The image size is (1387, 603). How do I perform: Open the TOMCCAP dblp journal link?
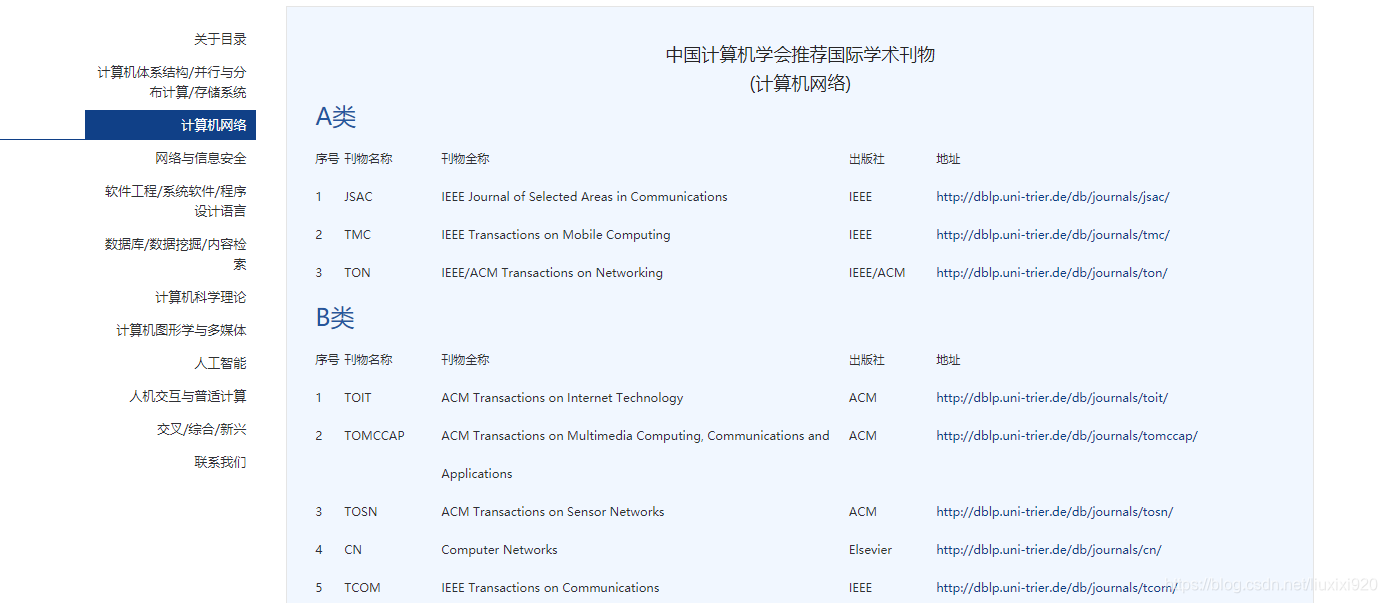[x=1066, y=435]
